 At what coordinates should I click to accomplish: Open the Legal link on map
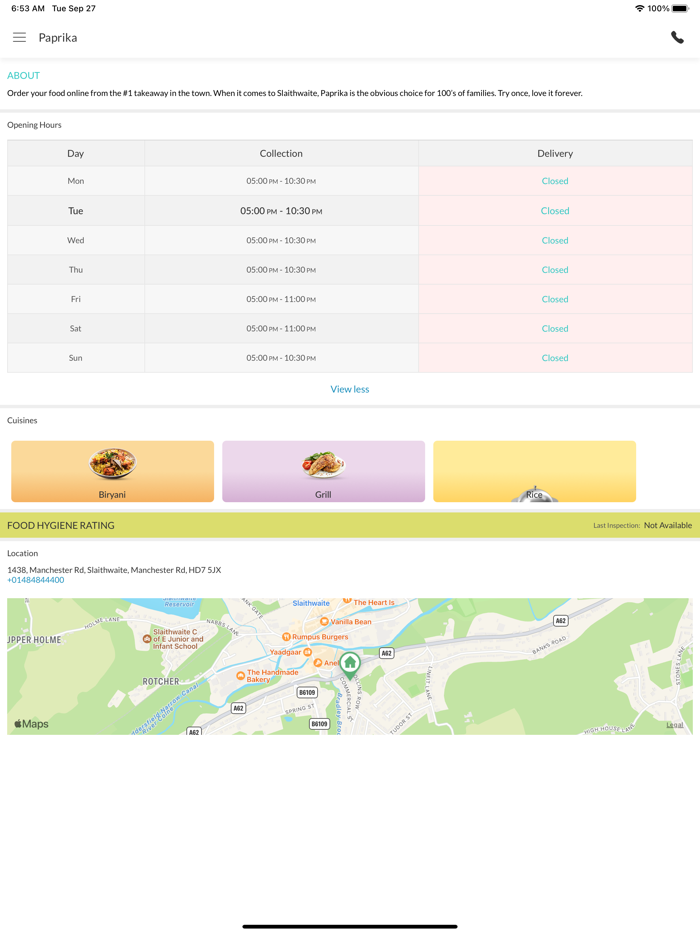pos(674,725)
